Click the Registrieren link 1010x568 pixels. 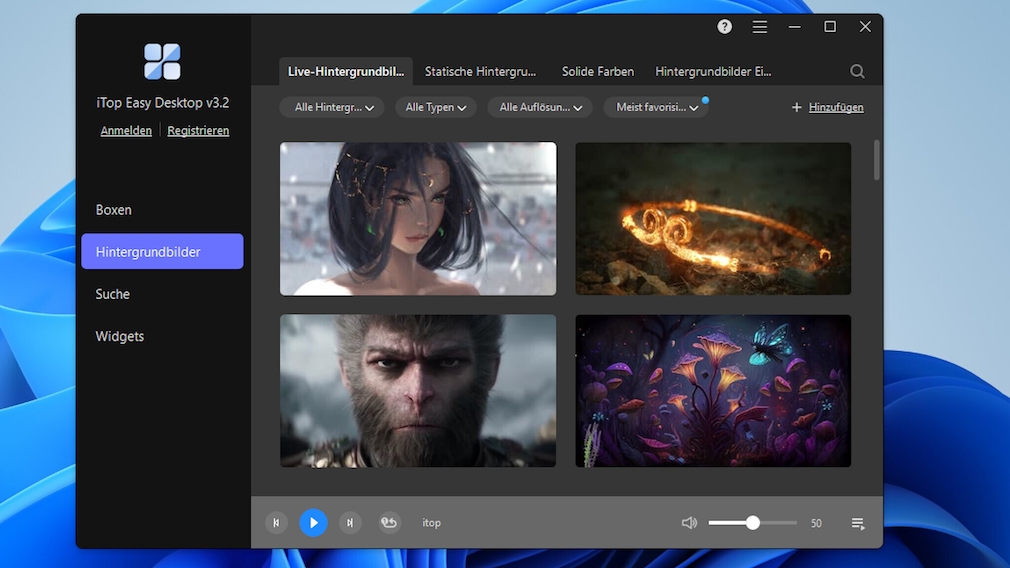tap(198, 131)
